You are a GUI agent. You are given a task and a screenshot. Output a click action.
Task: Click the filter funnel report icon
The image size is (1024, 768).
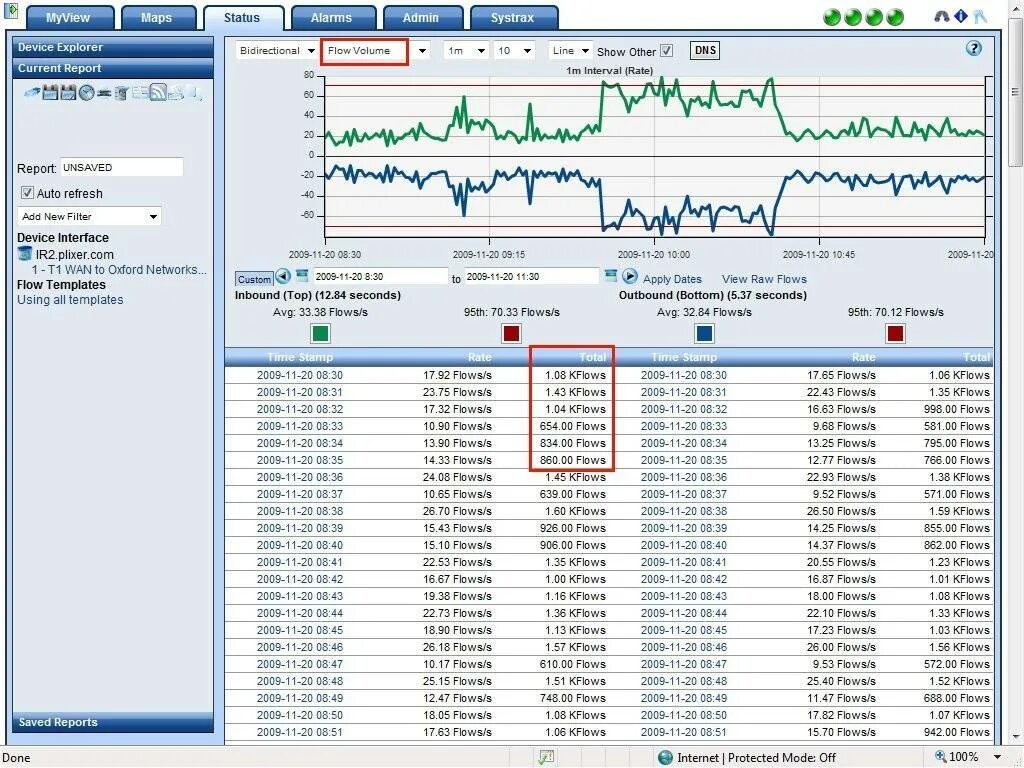pyautogui.click(x=120, y=93)
